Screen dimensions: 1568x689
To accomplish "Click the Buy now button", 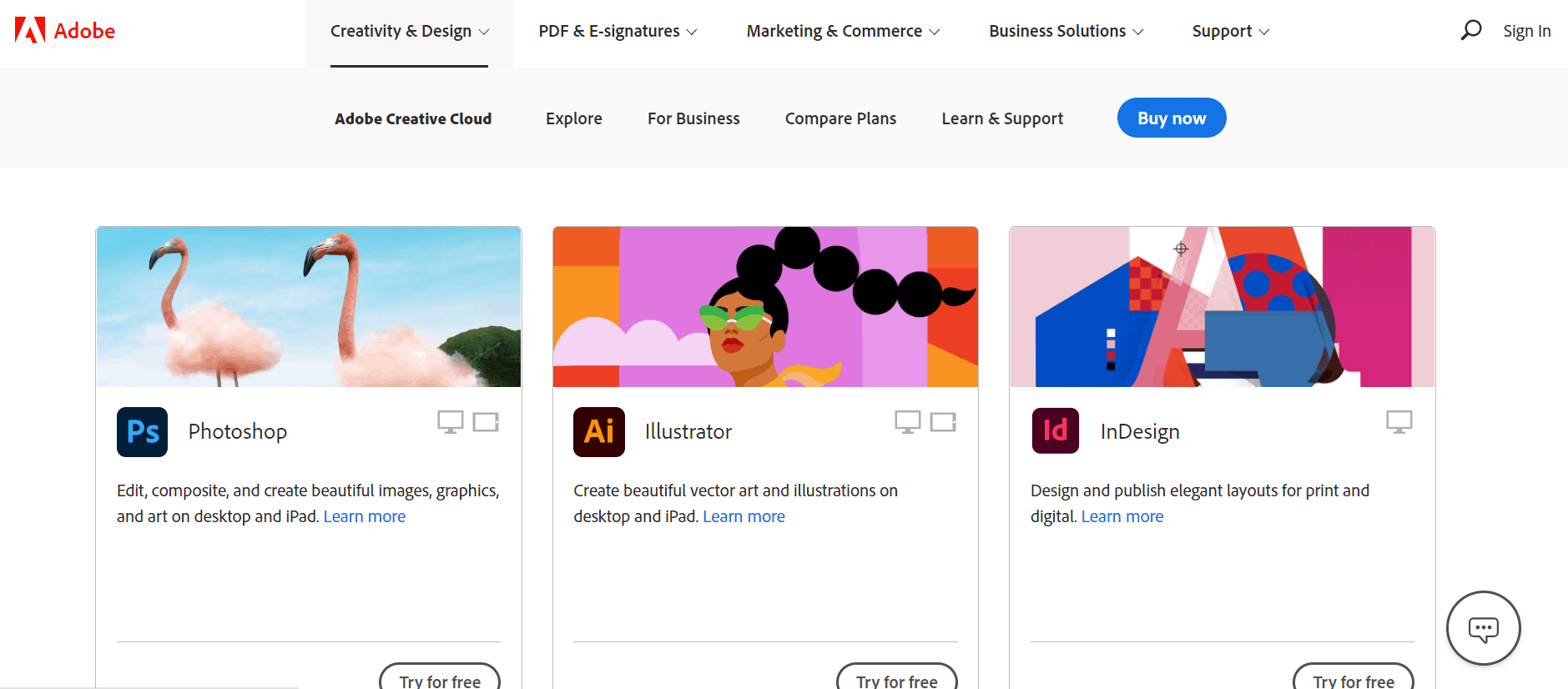I will pos(1172,118).
